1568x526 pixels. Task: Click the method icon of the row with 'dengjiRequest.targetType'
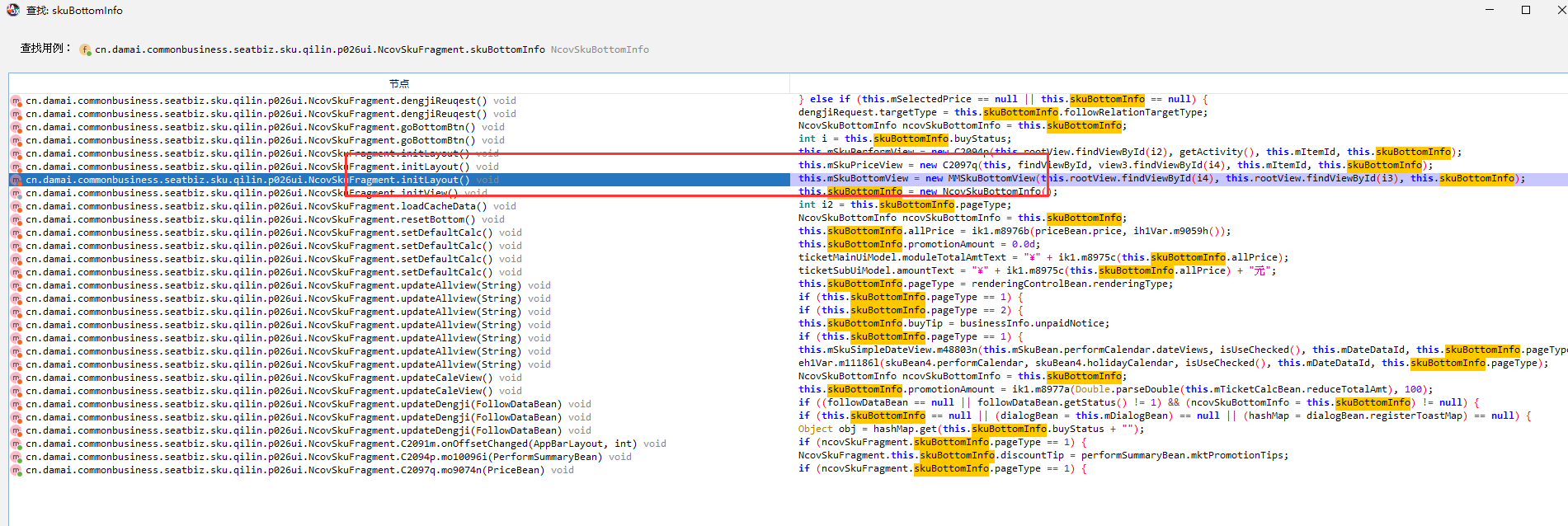click(x=16, y=115)
